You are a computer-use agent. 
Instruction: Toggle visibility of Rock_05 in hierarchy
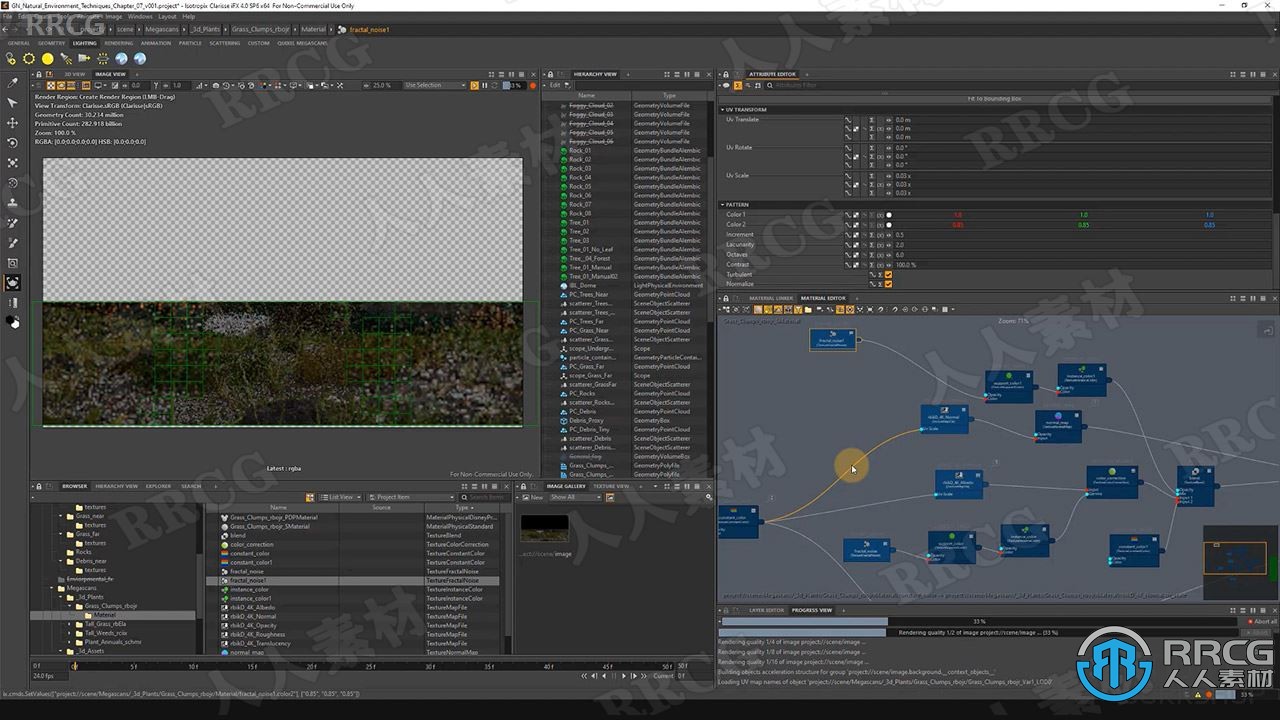click(563, 186)
